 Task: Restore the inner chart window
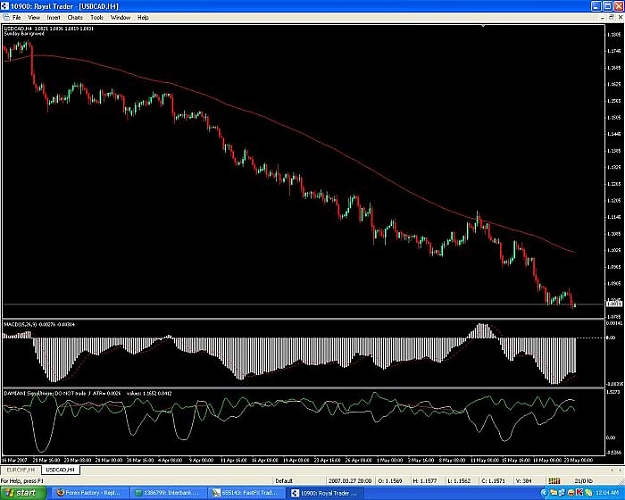pyautogui.click(x=611, y=18)
